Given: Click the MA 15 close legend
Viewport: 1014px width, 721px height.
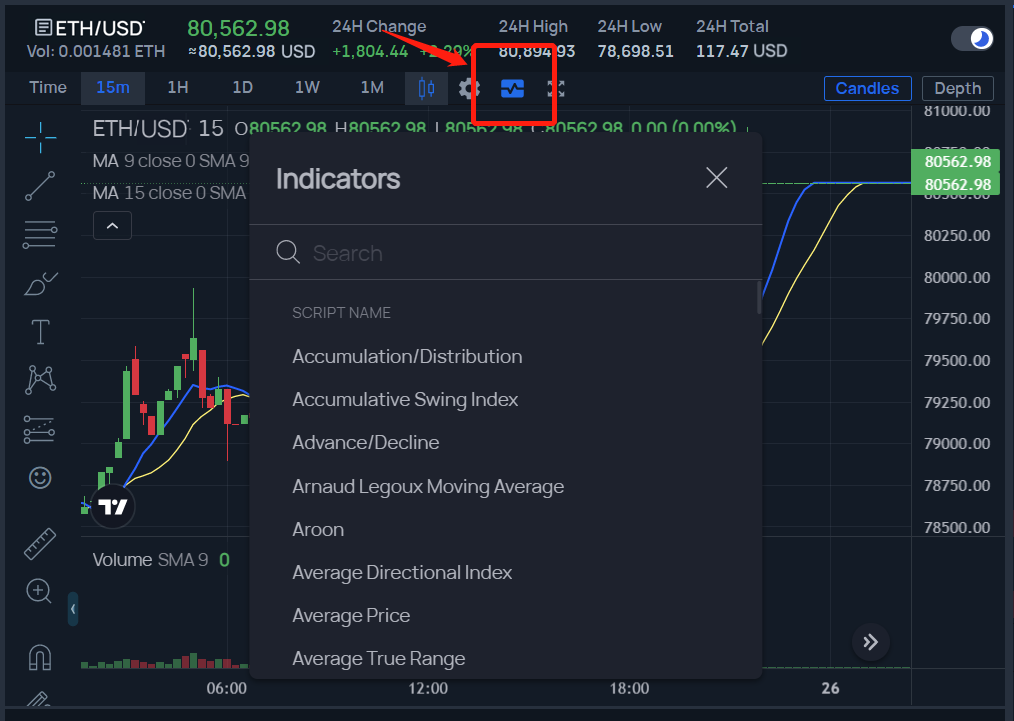Looking at the screenshot, I should pos(169,193).
